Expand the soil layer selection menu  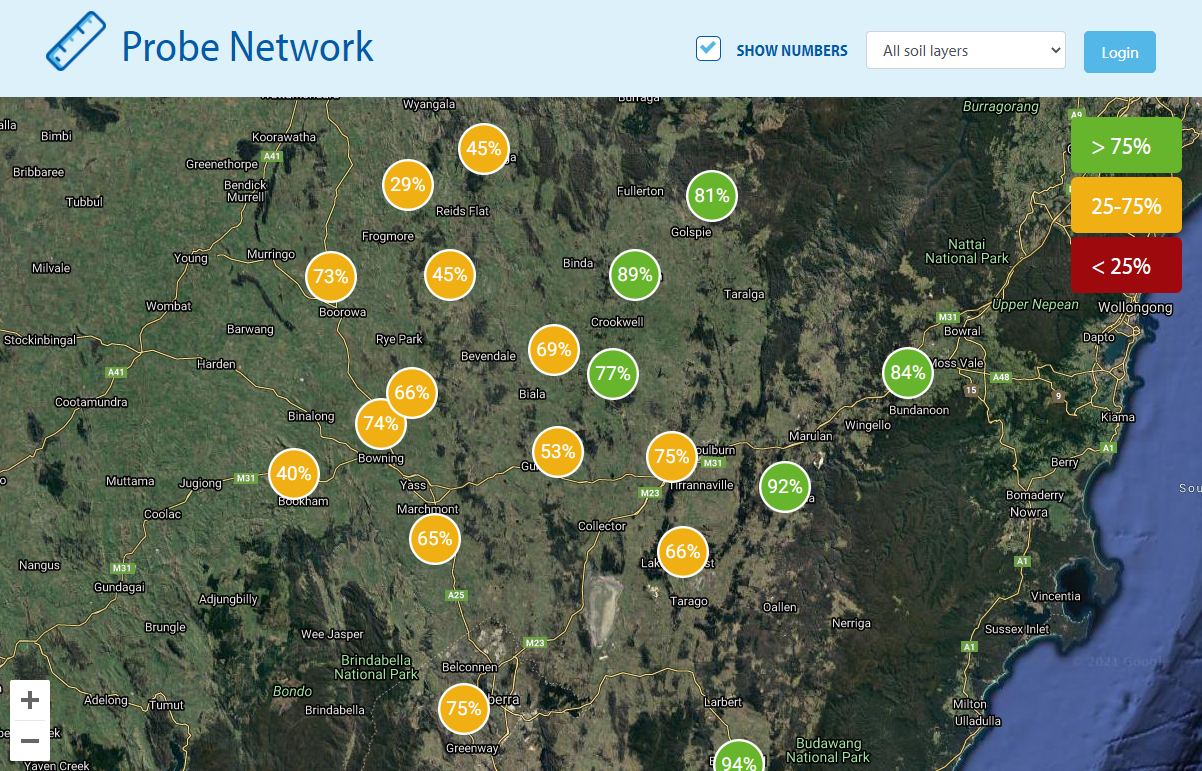click(964, 50)
